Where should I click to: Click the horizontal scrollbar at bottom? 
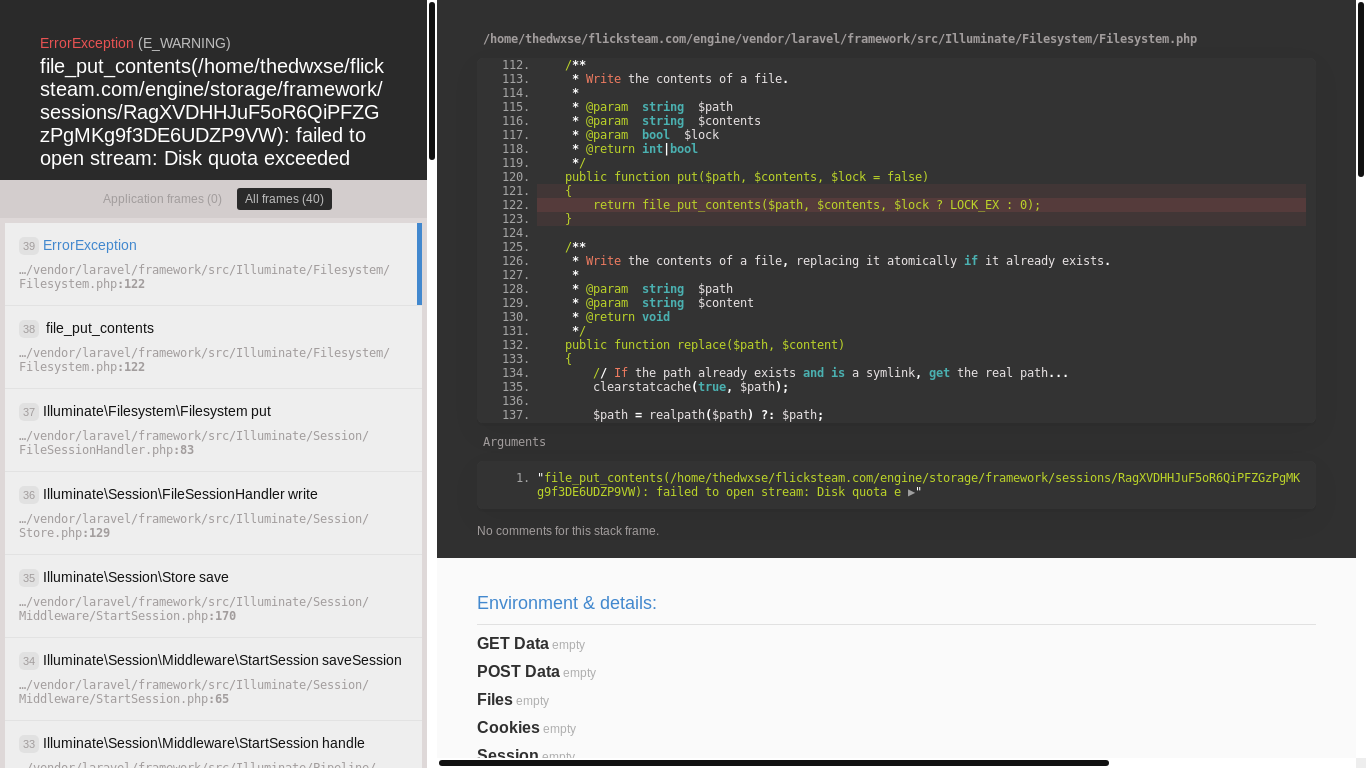(x=774, y=763)
